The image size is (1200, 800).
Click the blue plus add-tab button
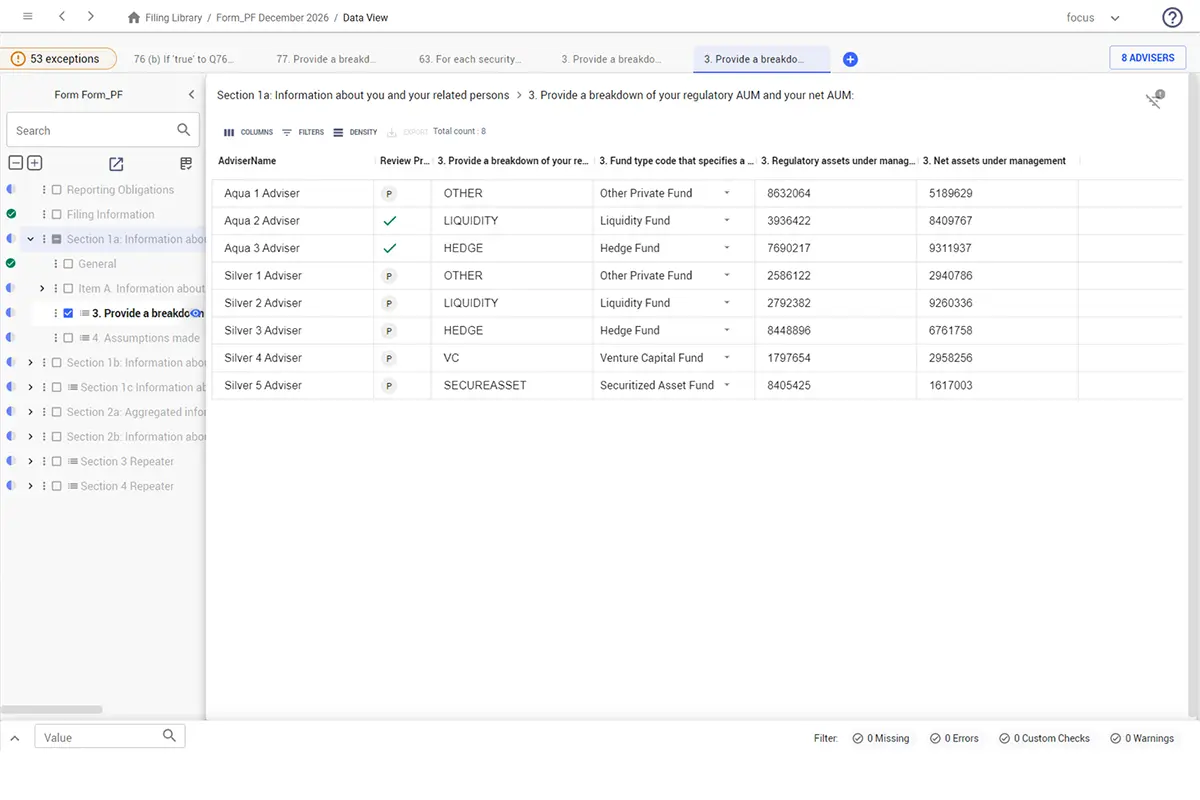tap(850, 60)
